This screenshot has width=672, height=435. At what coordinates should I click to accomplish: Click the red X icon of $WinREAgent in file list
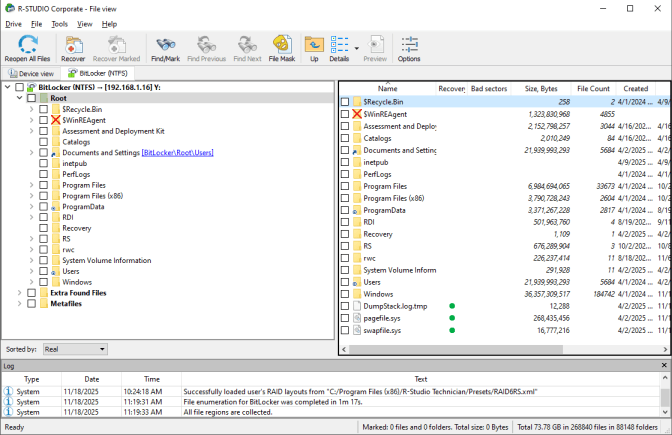point(357,114)
